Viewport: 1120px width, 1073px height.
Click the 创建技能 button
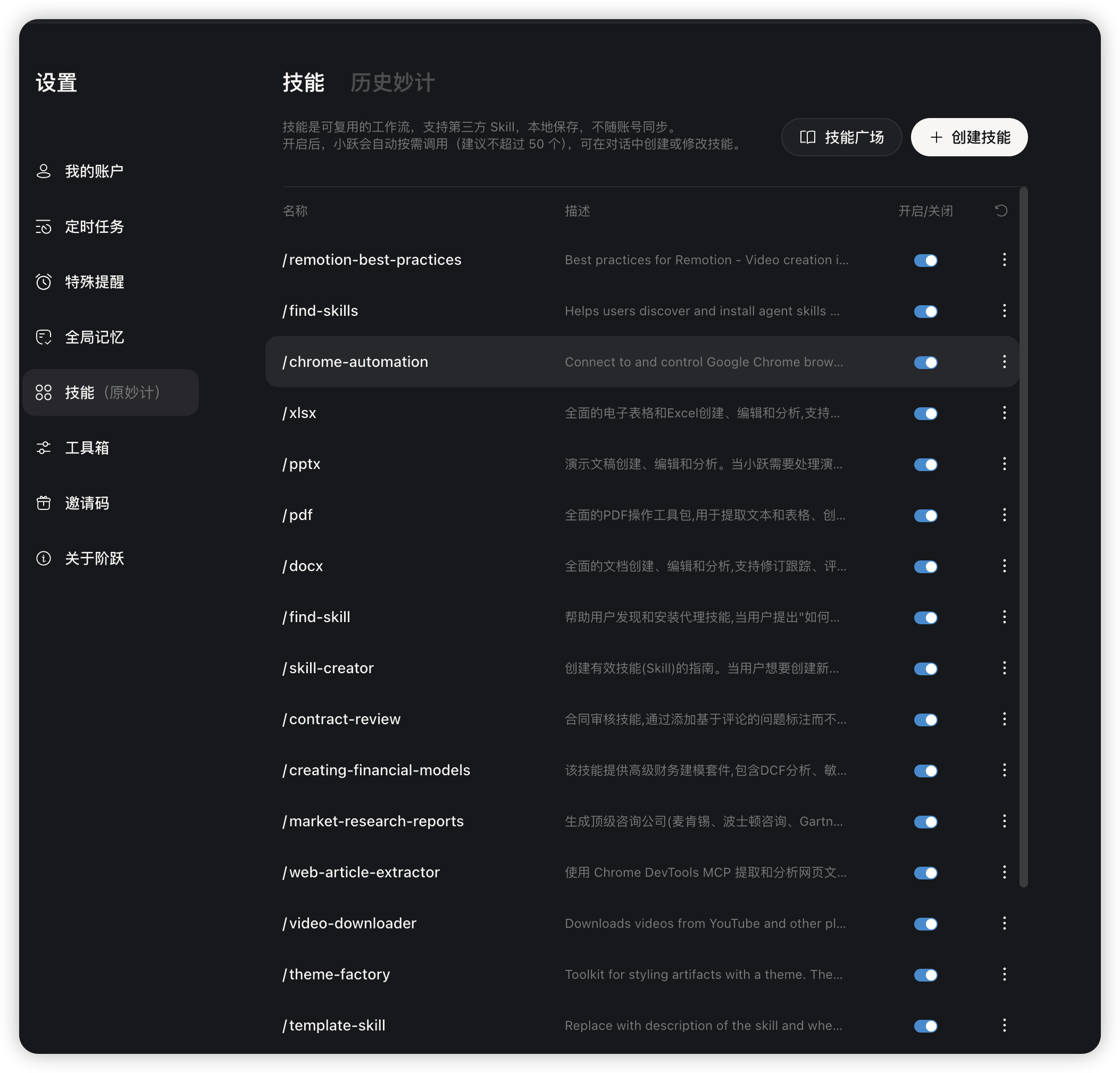[x=968, y=137]
